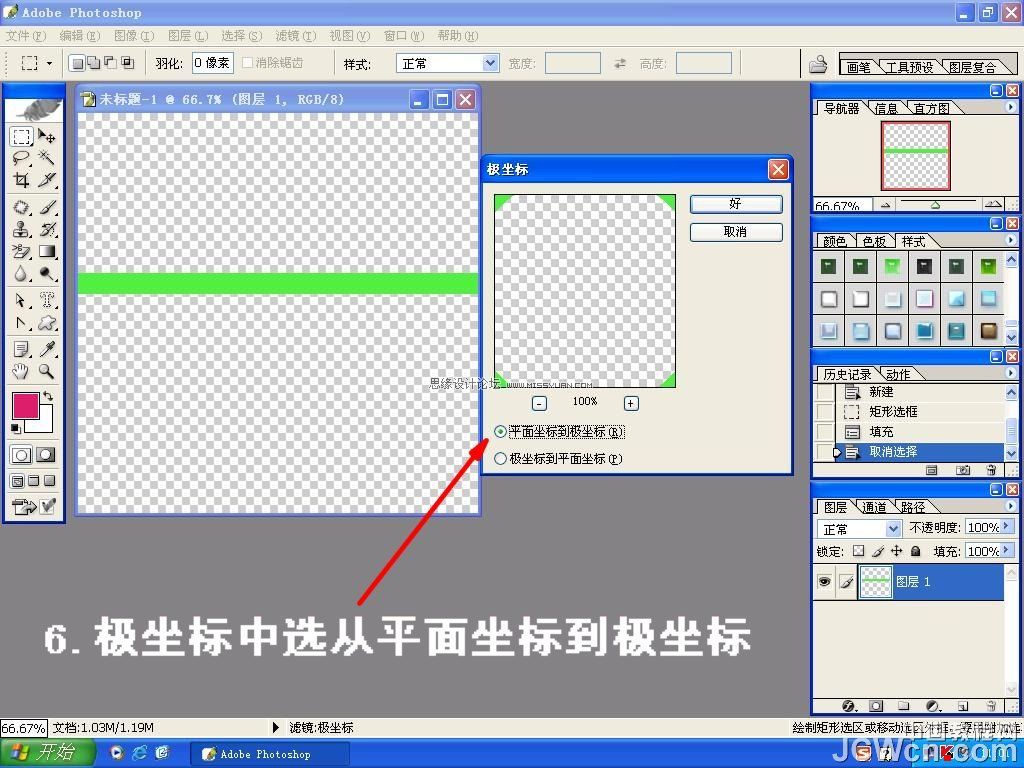Open the layer blend mode 正常 dropdown

point(893,528)
